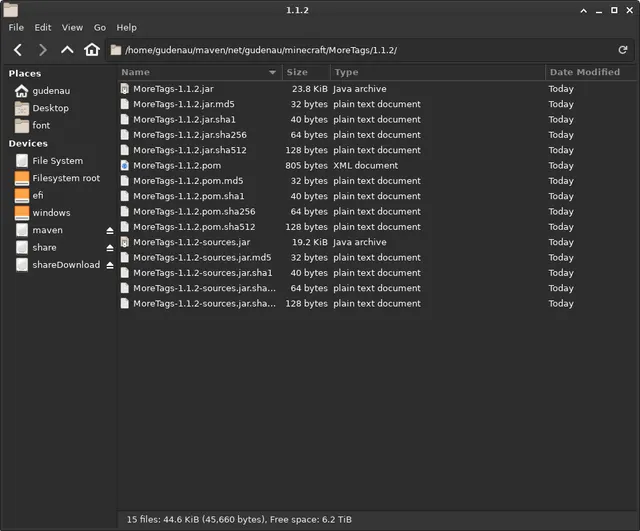640x531 pixels.
Task: Toggle sort order with Name column arrow
Action: pos(272,72)
